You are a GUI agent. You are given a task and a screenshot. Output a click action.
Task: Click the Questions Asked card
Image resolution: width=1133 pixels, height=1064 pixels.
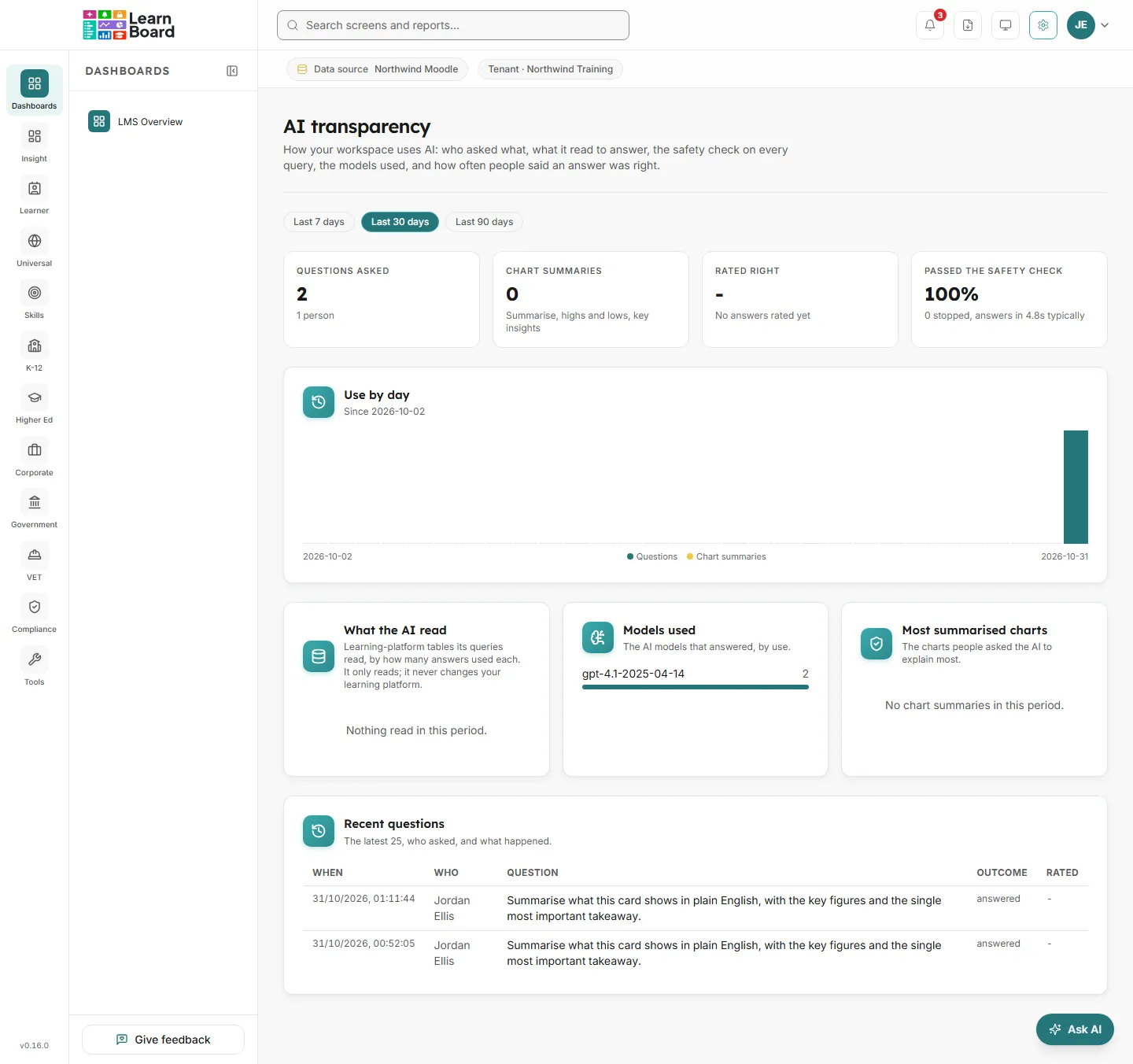[382, 299]
